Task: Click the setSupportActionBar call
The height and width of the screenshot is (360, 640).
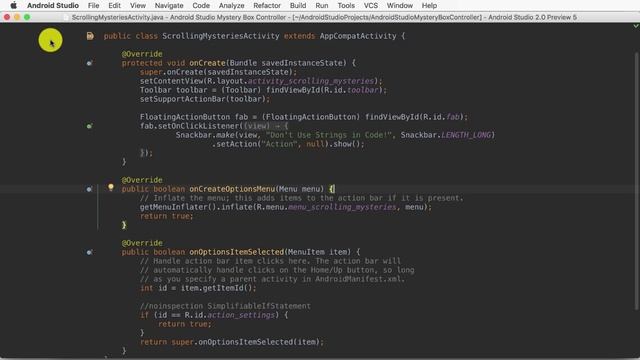Action: tap(205, 99)
